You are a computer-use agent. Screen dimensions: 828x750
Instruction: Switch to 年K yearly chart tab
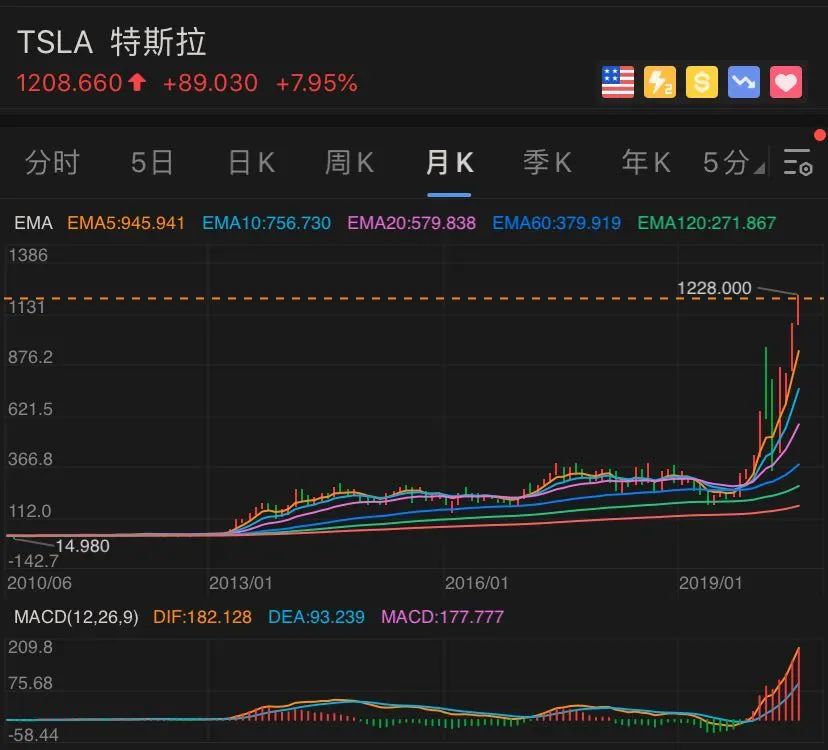[646, 162]
